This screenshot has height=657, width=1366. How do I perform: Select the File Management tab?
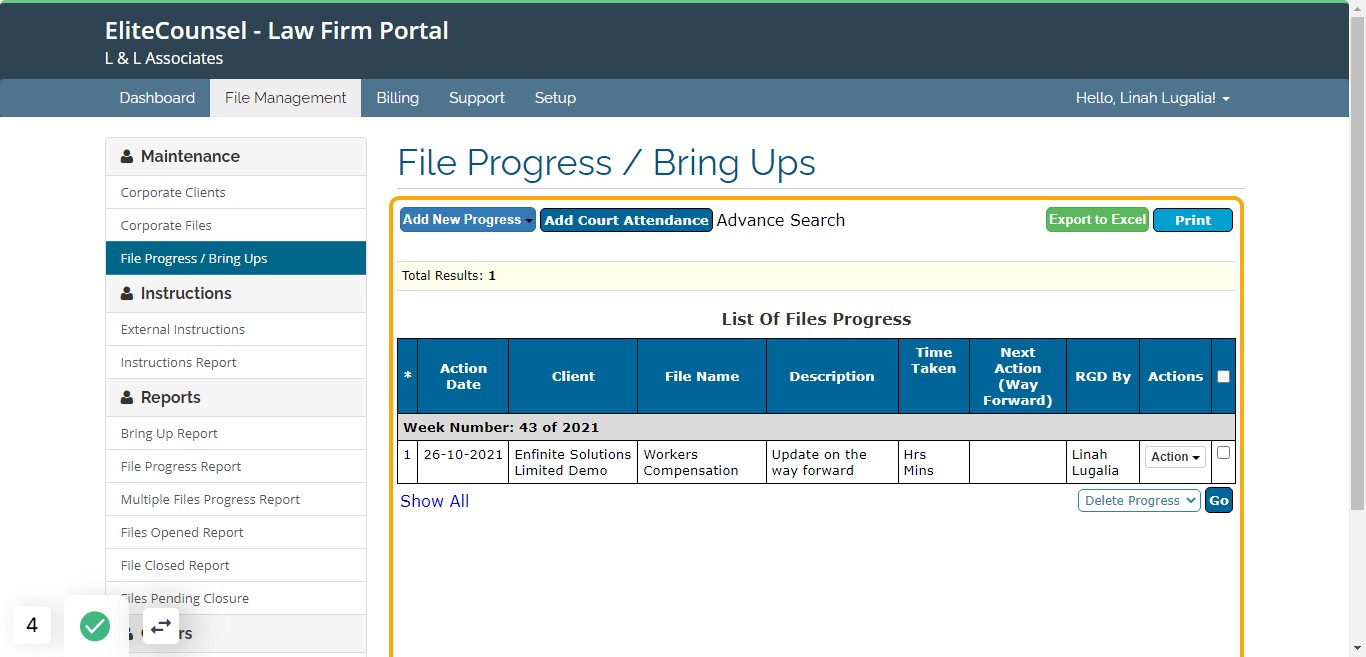pyautogui.click(x=285, y=98)
